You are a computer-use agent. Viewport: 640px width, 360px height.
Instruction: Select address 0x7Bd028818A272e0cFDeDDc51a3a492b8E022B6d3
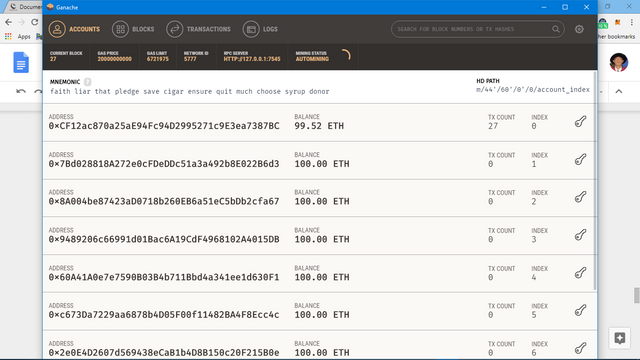pos(164,164)
